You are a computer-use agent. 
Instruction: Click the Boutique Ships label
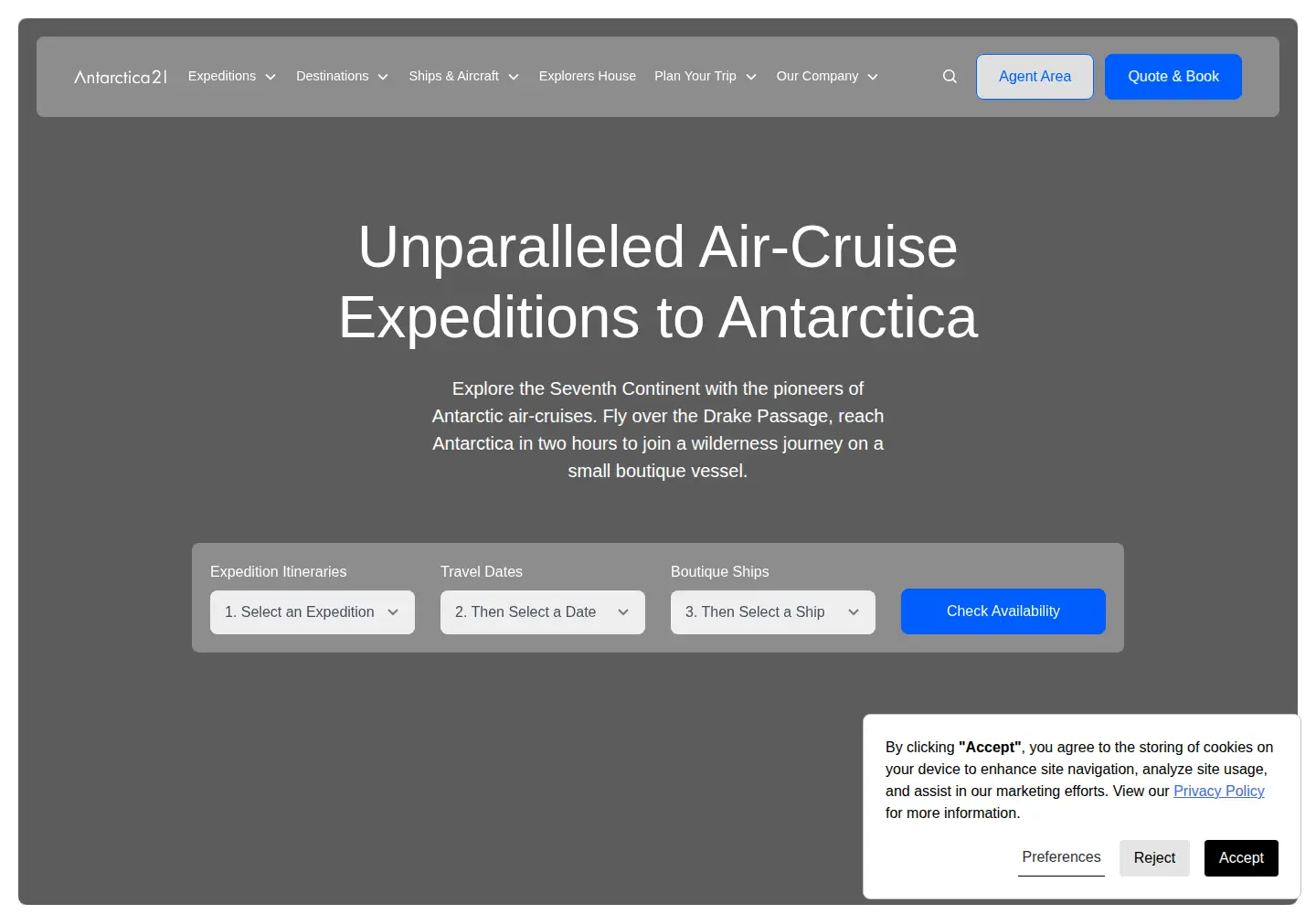(720, 572)
